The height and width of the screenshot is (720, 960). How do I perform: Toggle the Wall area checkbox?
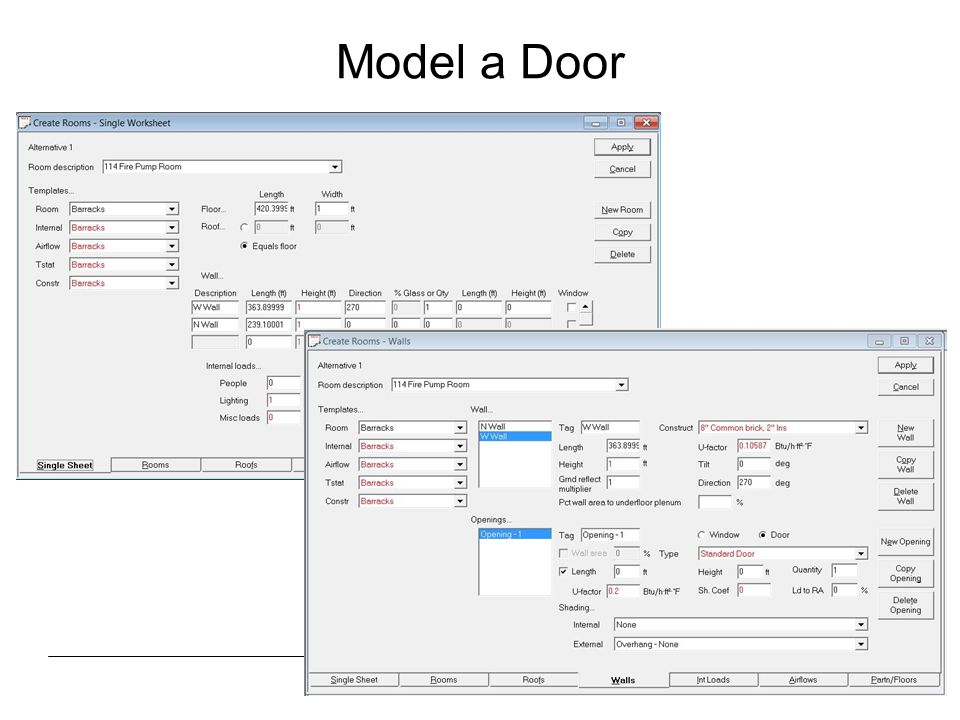point(563,553)
